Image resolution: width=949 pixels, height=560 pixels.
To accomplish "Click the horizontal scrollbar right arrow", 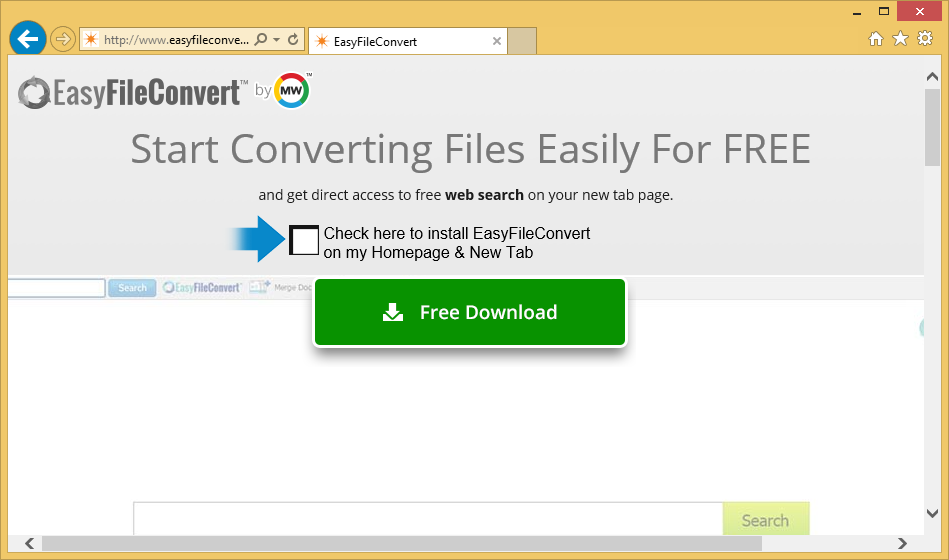I will [902, 543].
